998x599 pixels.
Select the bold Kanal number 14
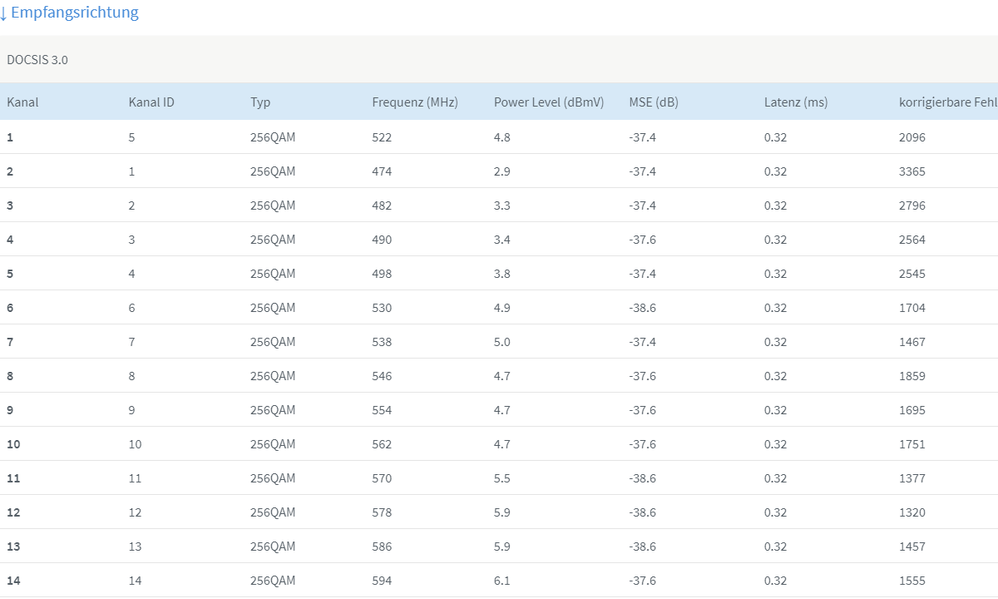click(13, 581)
